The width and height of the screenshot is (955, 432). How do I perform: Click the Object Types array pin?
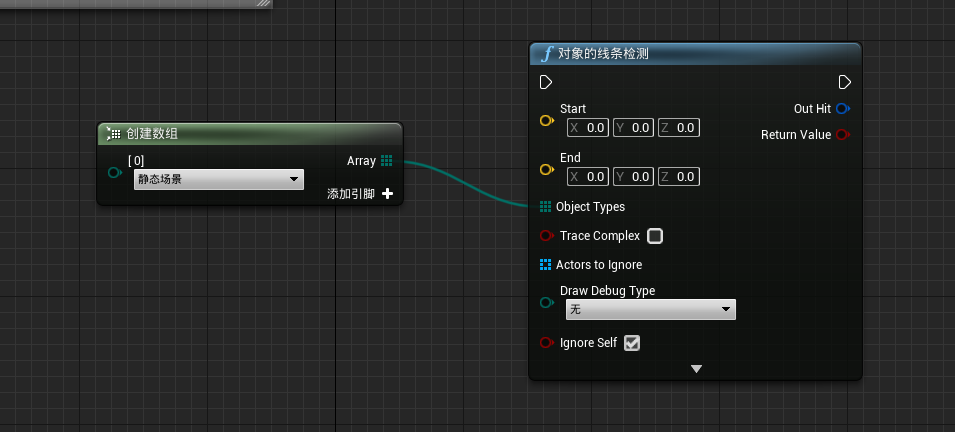point(545,207)
